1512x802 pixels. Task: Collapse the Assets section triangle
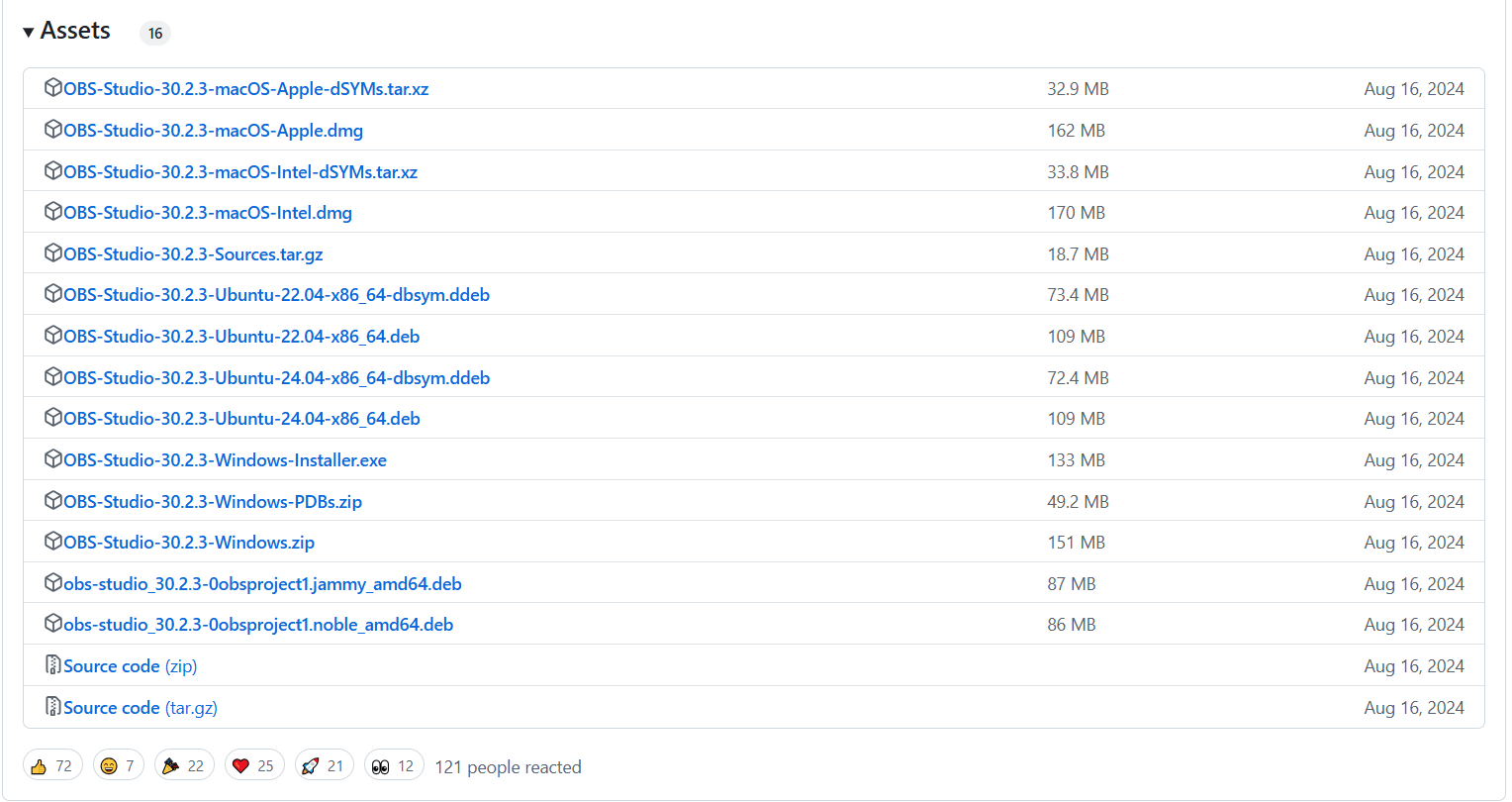[29, 33]
